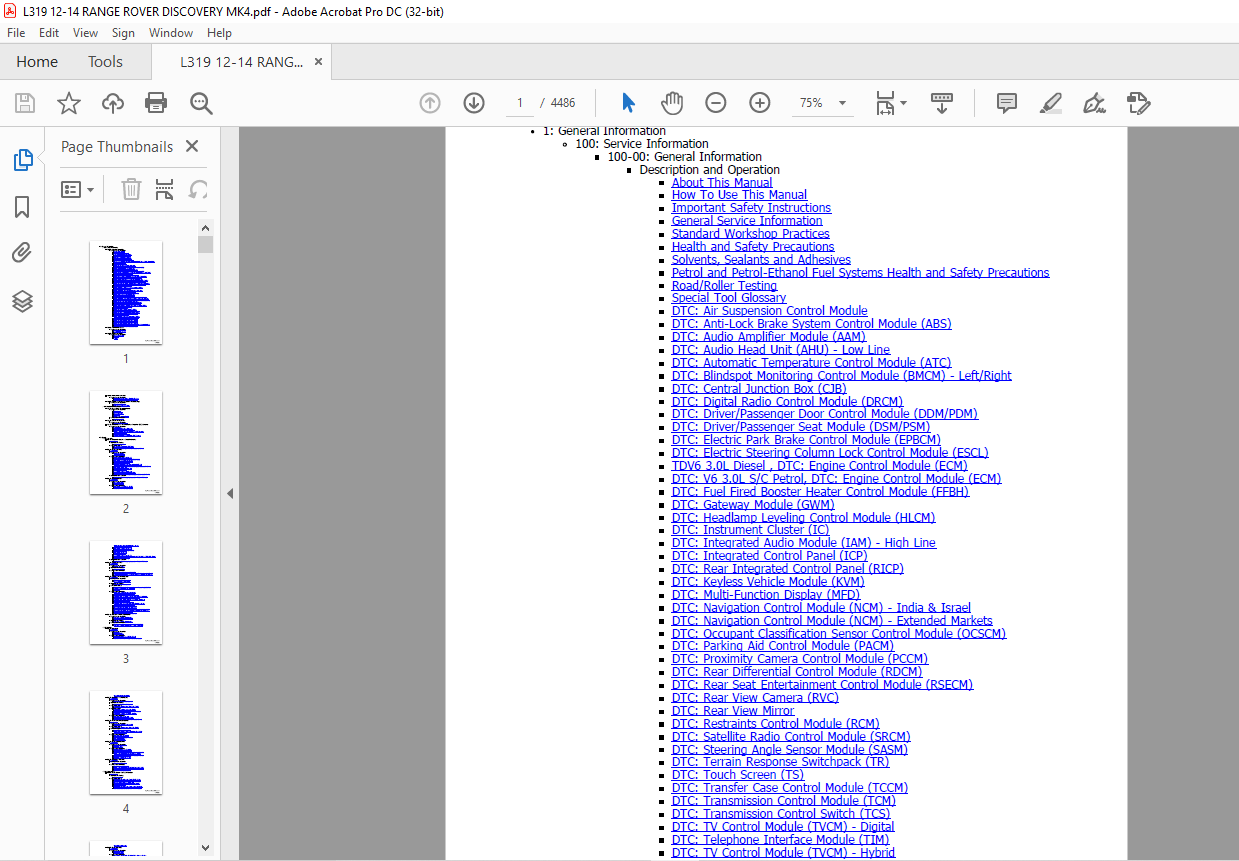Select page 2 thumbnail
Screen dimensions: 1239x861
coord(126,442)
